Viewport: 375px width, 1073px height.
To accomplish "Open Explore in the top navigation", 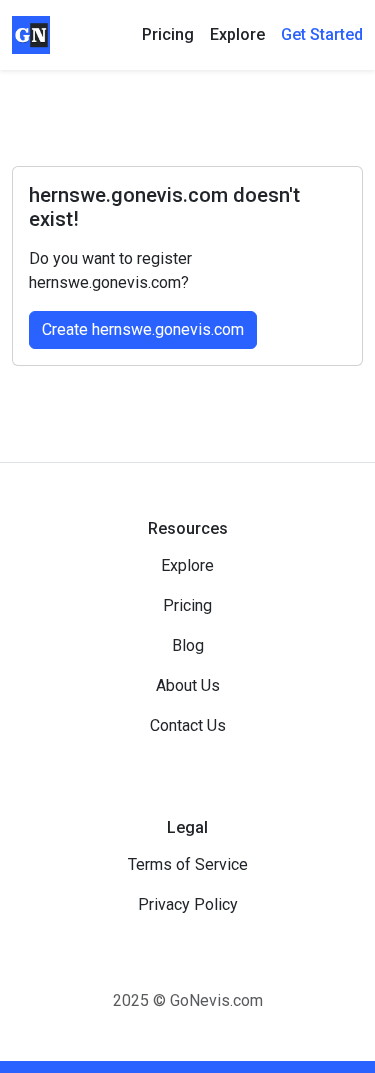I will (237, 35).
